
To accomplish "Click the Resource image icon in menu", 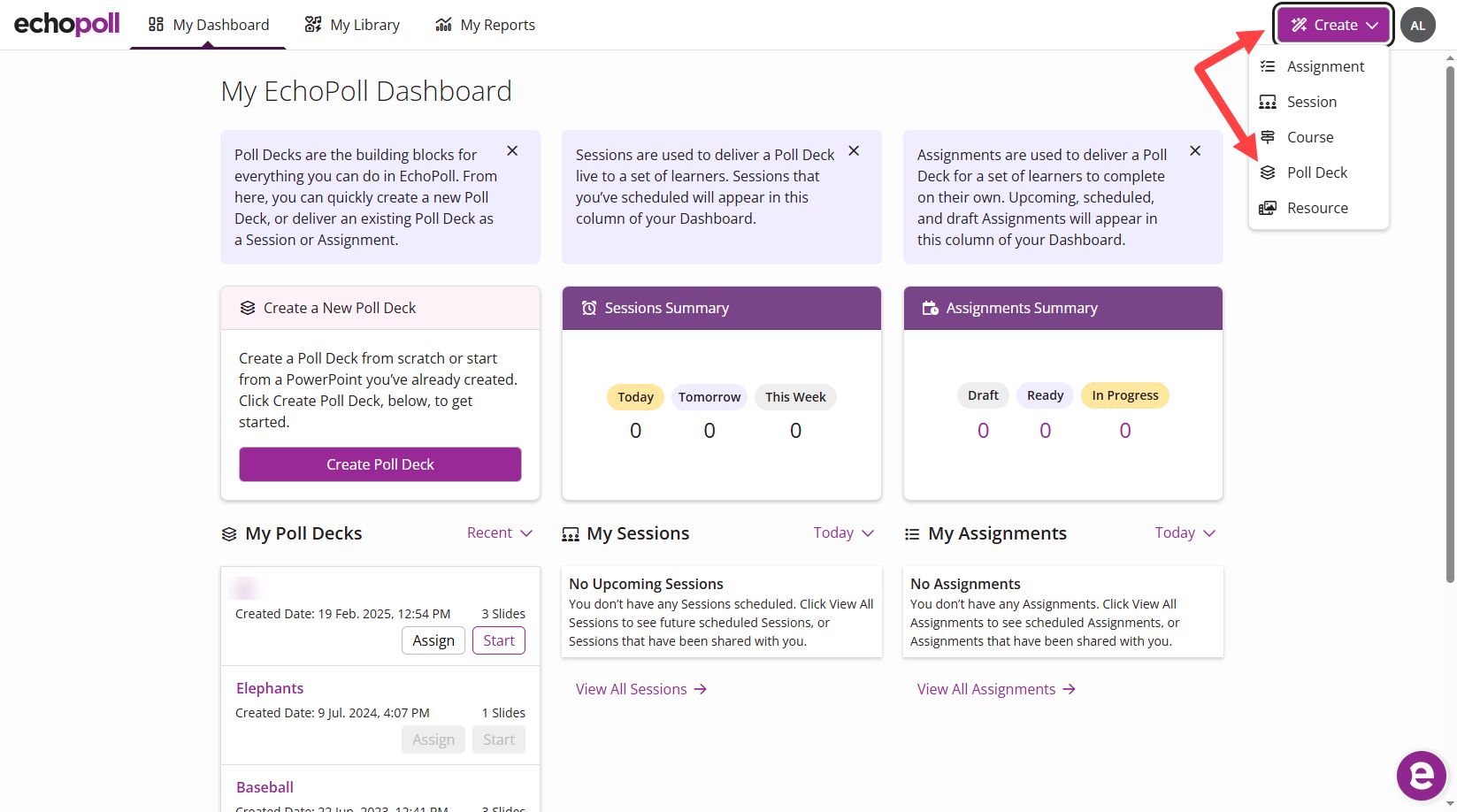I will [1268, 208].
